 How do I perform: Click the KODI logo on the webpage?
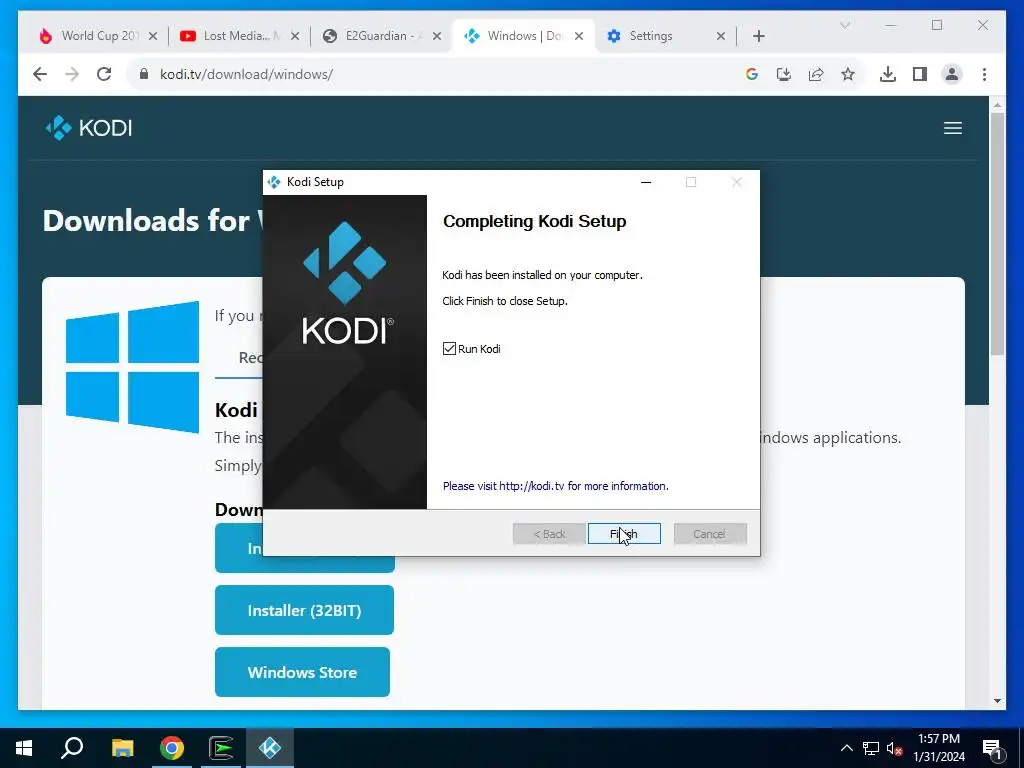89,128
